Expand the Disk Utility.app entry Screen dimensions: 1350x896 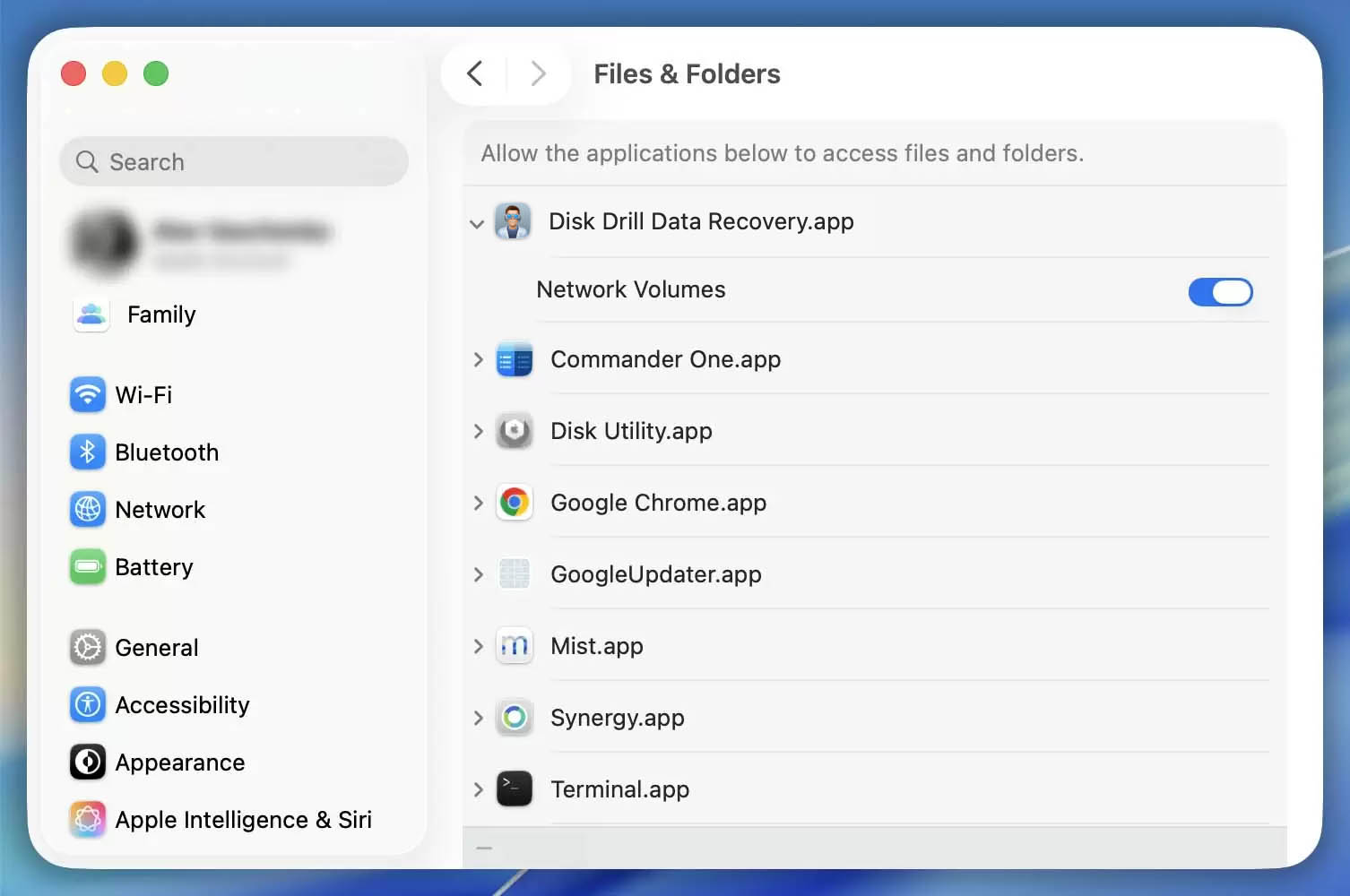tap(478, 431)
